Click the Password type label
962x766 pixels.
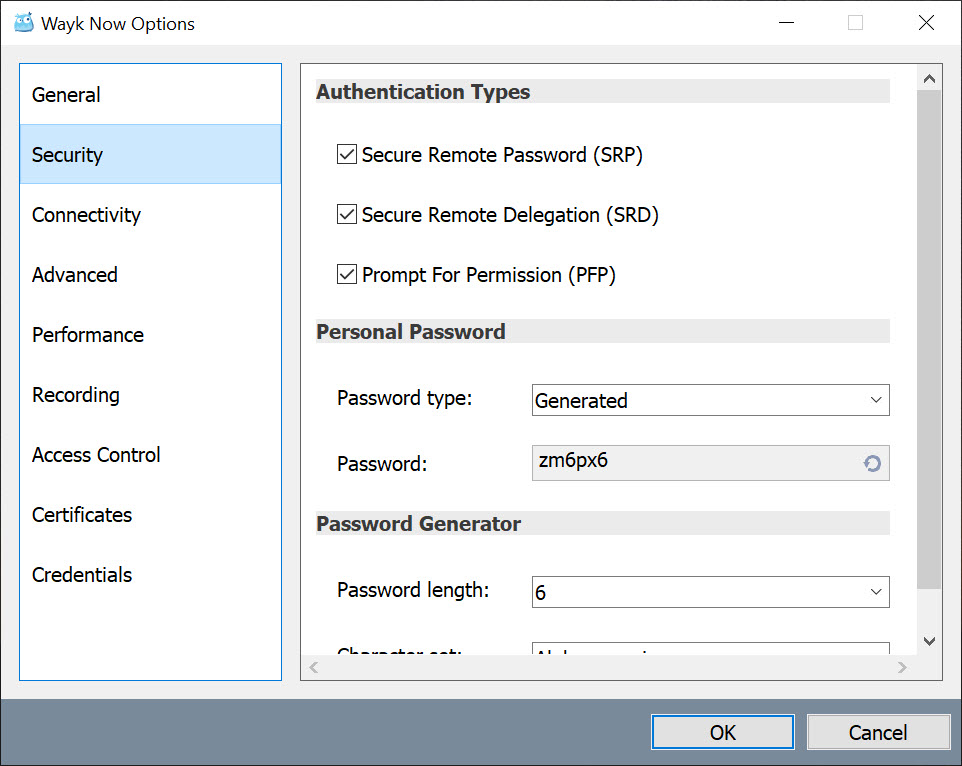[x=405, y=397]
